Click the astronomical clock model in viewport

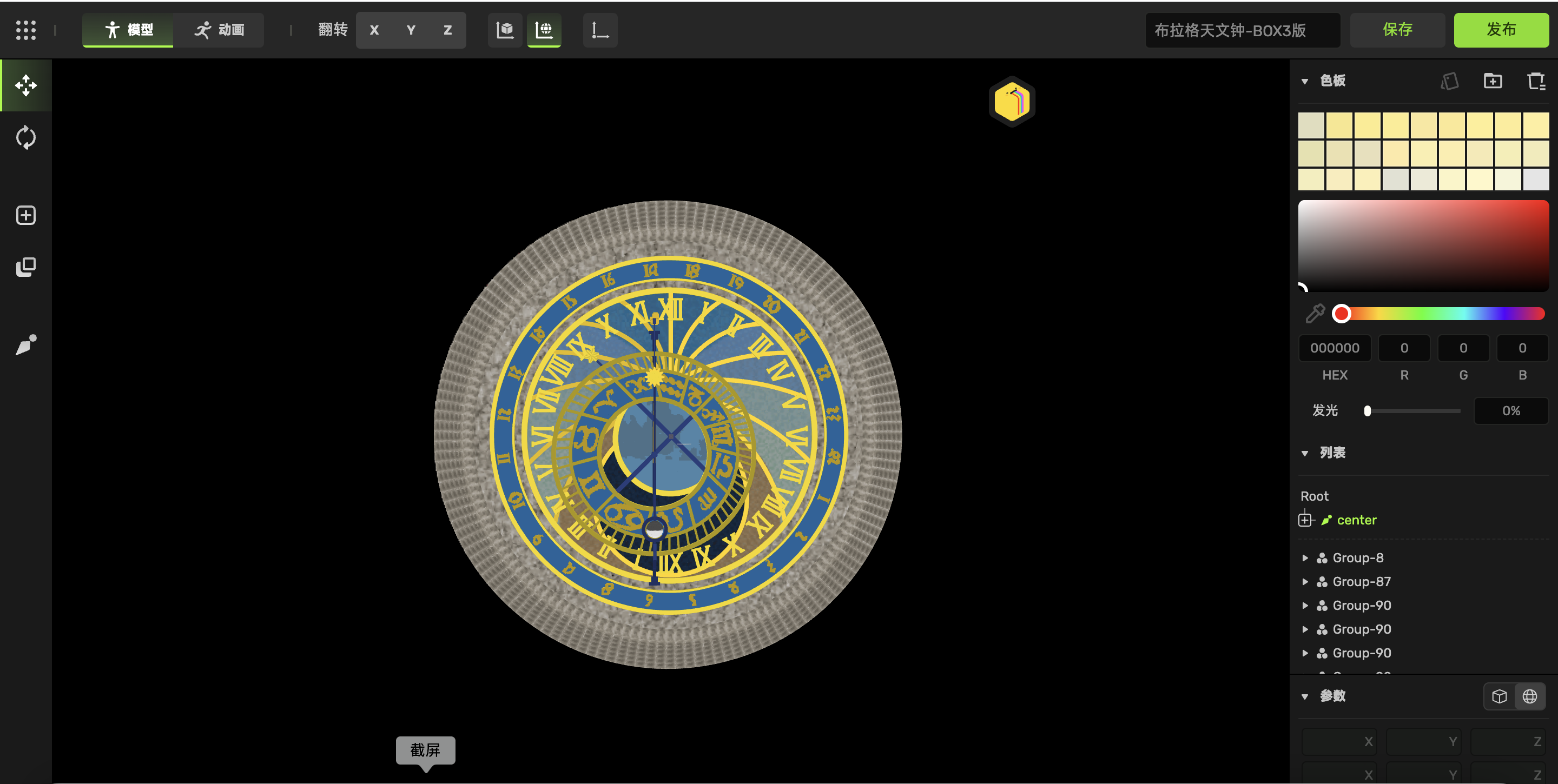[668, 435]
